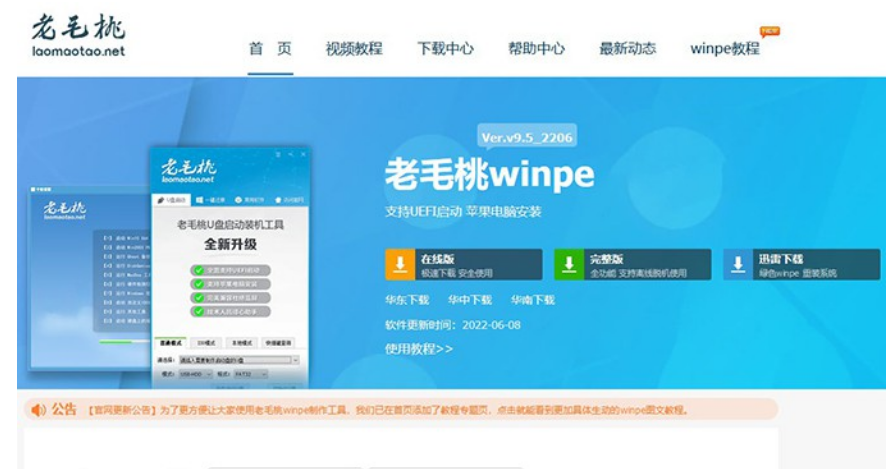Open FAT32 format dropdown in preview
Viewport: 887px width, 469px height.
click(250, 374)
